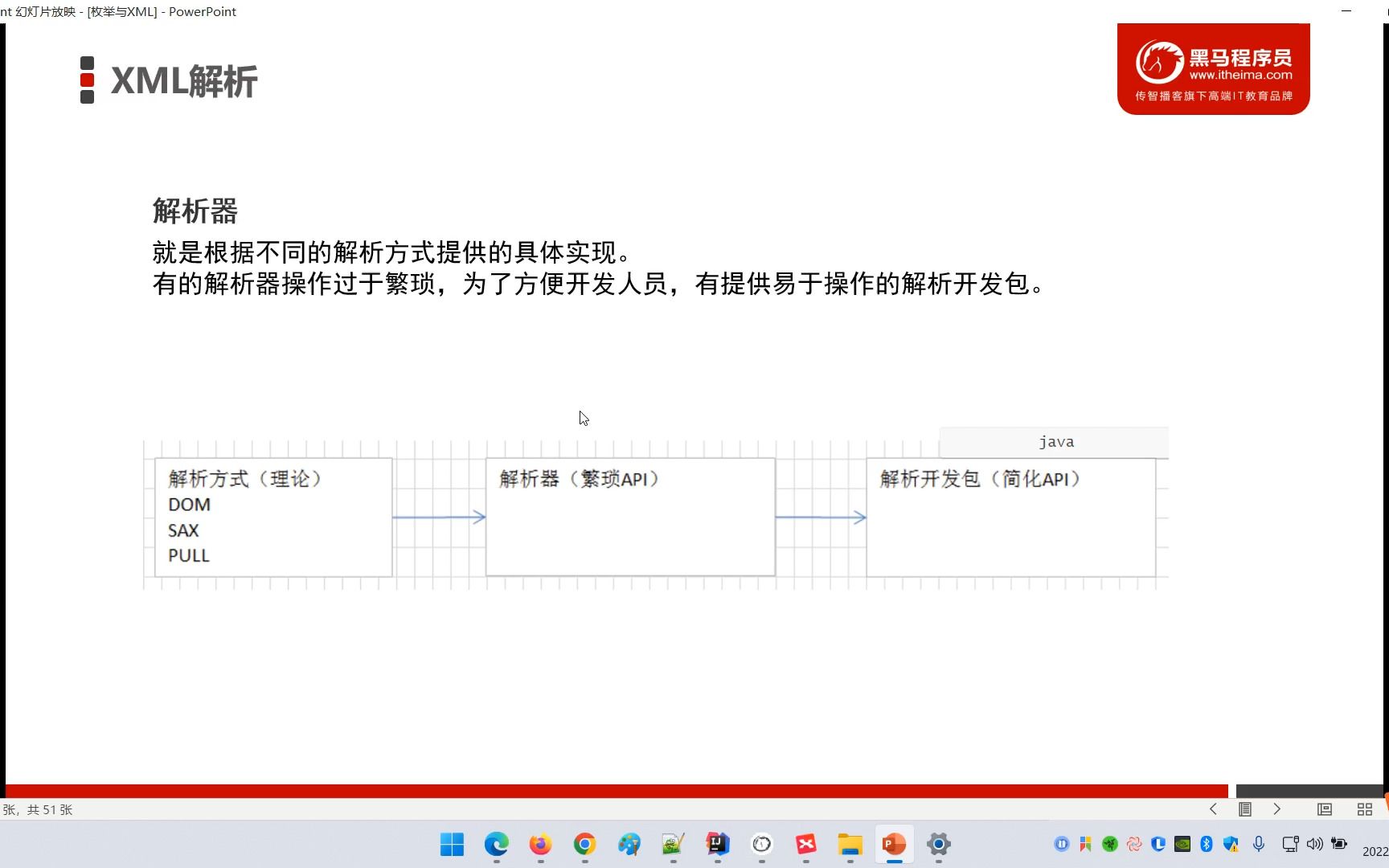
Task: Open File Explorer from the taskbar
Action: pos(850,844)
